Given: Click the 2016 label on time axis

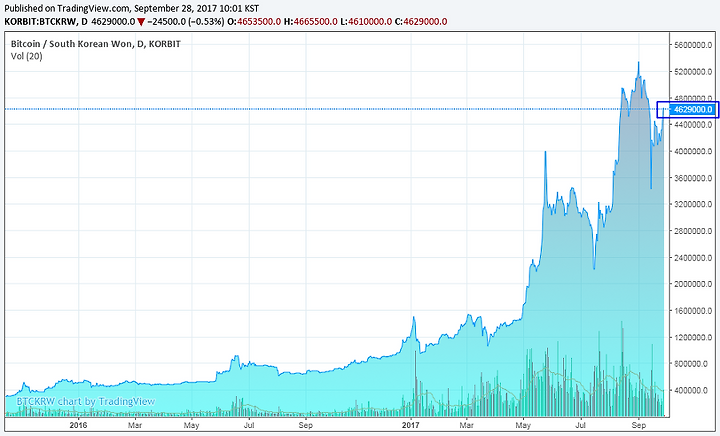Looking at the screenshot, I should 79,425.
